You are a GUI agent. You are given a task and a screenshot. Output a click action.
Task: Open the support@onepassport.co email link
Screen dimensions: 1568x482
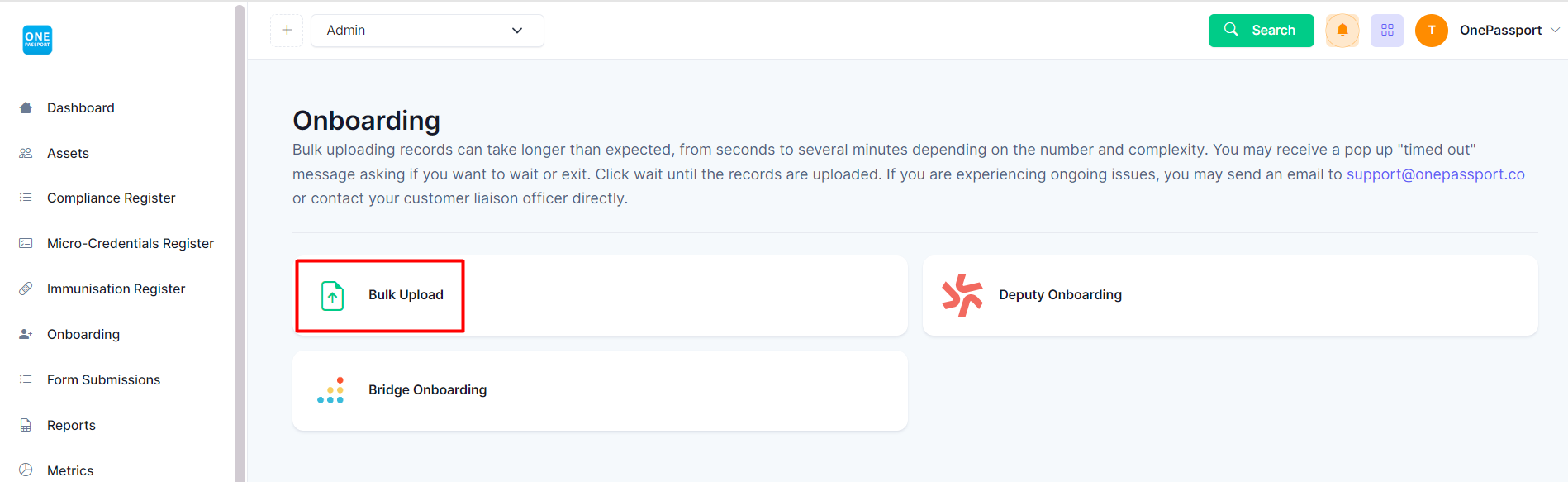coord(1436,174)
